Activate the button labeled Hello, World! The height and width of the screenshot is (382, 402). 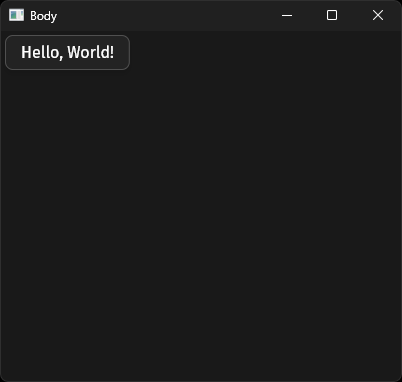click(x=67, y=52)
